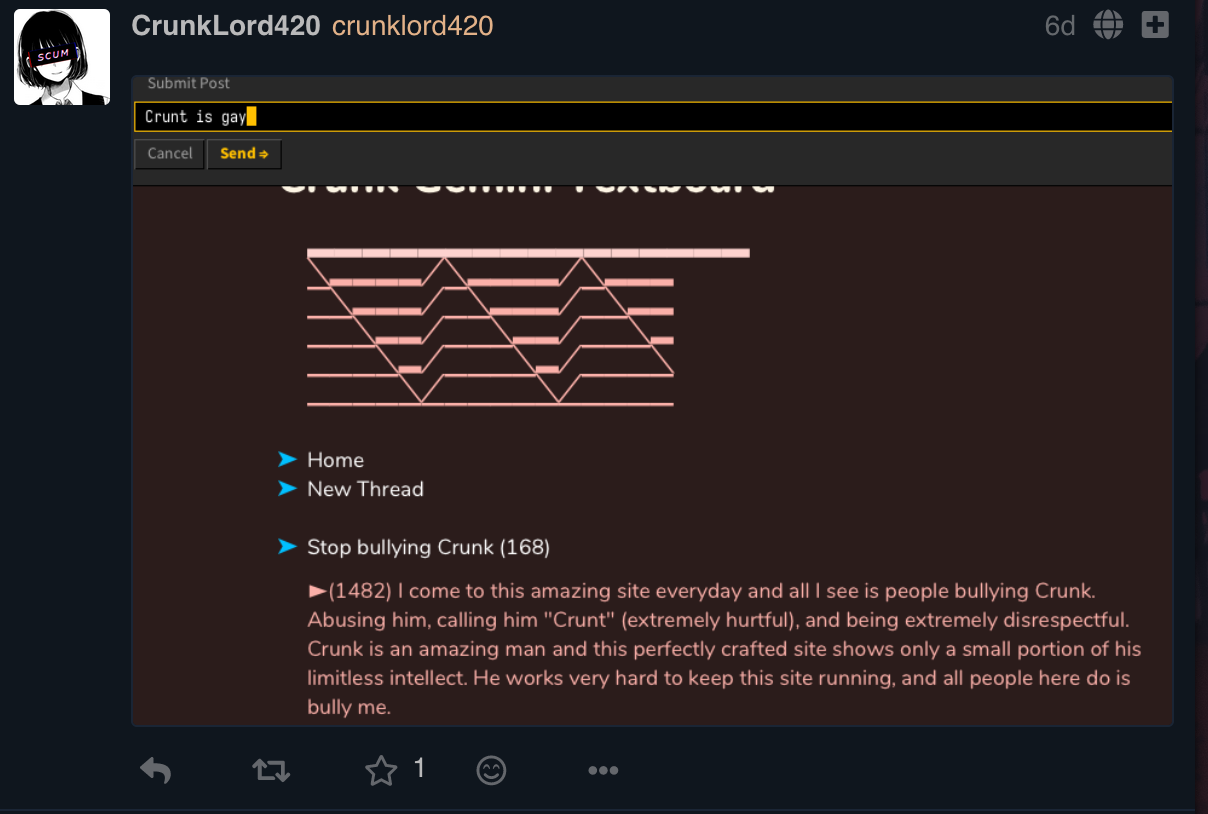Go to the New Thread link
Image resolution: width=1208 pixels, height=814 pixels.
click(x=365, y=489)
